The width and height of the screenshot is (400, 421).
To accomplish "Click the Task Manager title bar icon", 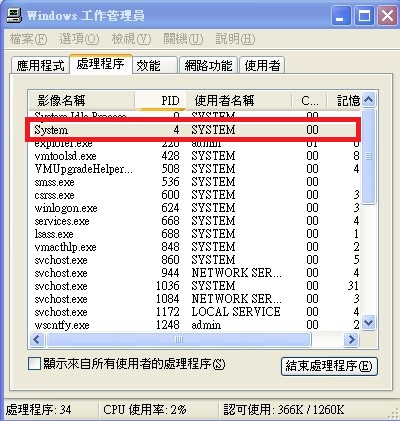I will 14,15.
